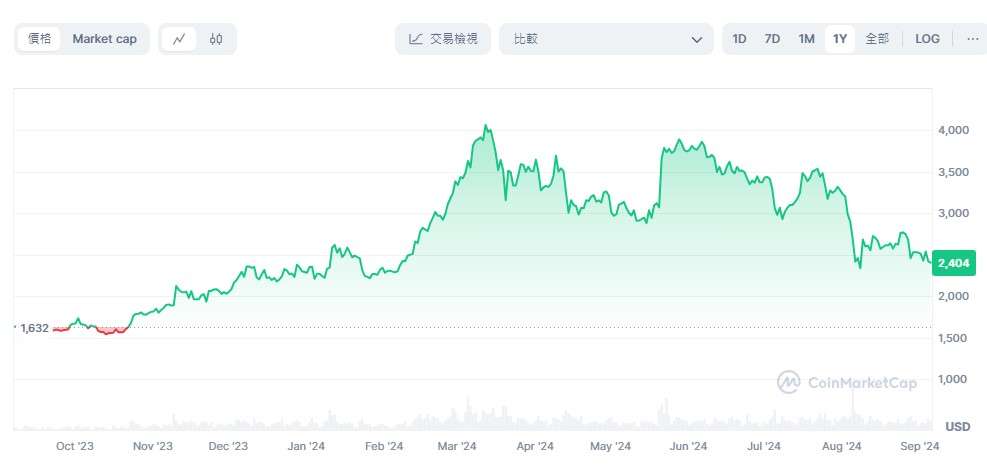Select the 1Y time range
Screen dimensions: 987x465
pyautogui.click(x=840, y=39)
